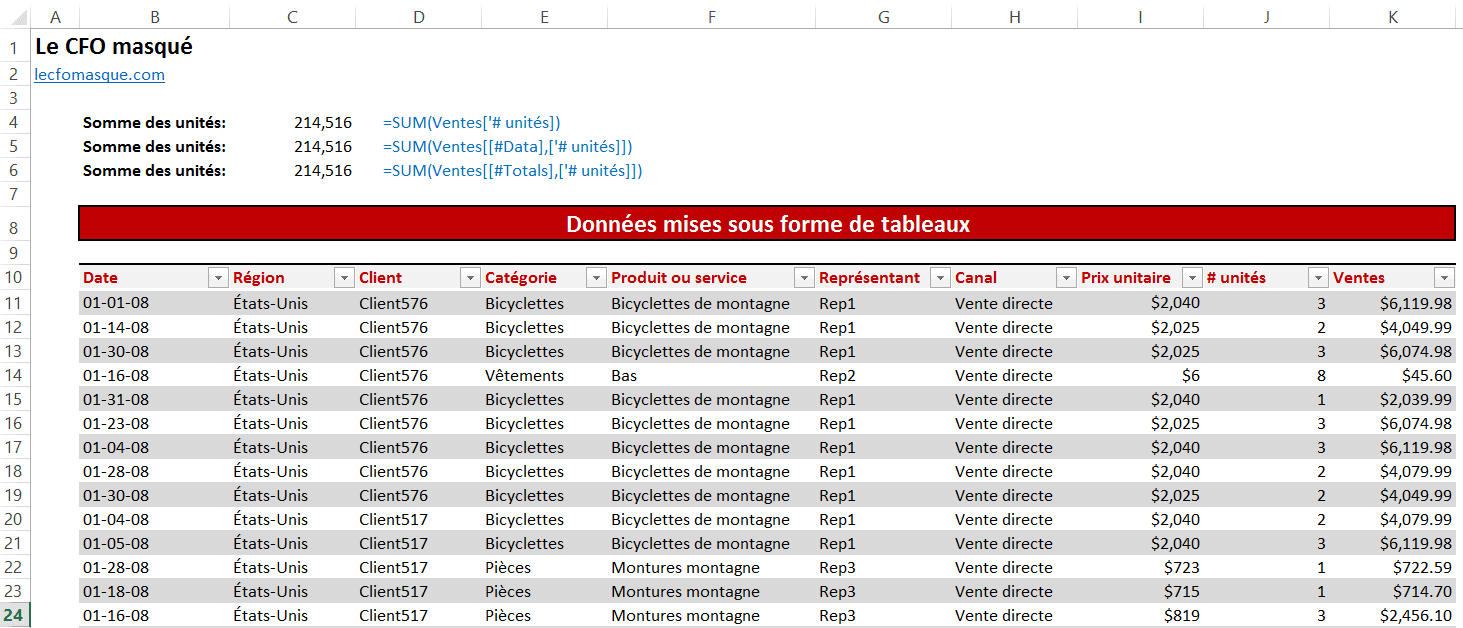Open the # unités filter dropdown
The image size is (1463, 628).
pos(1317,278)
